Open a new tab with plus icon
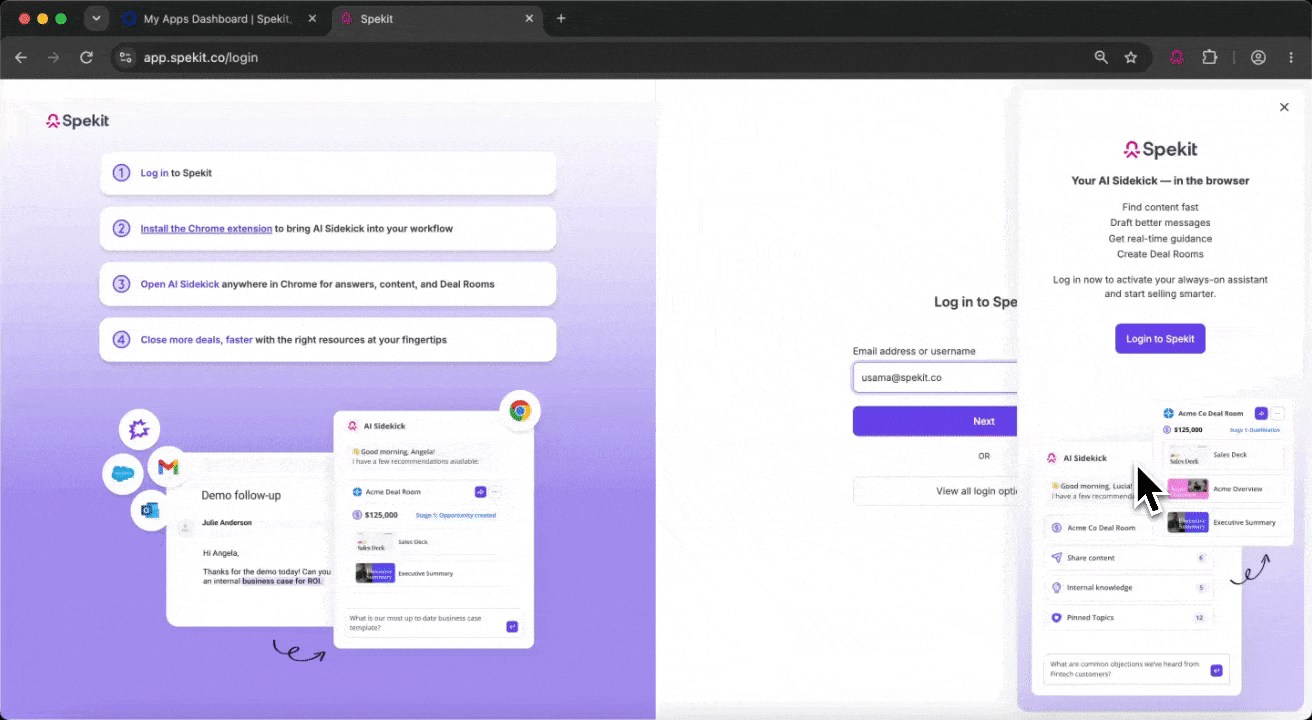This screenshot has height=720, width=1312. 561,18
